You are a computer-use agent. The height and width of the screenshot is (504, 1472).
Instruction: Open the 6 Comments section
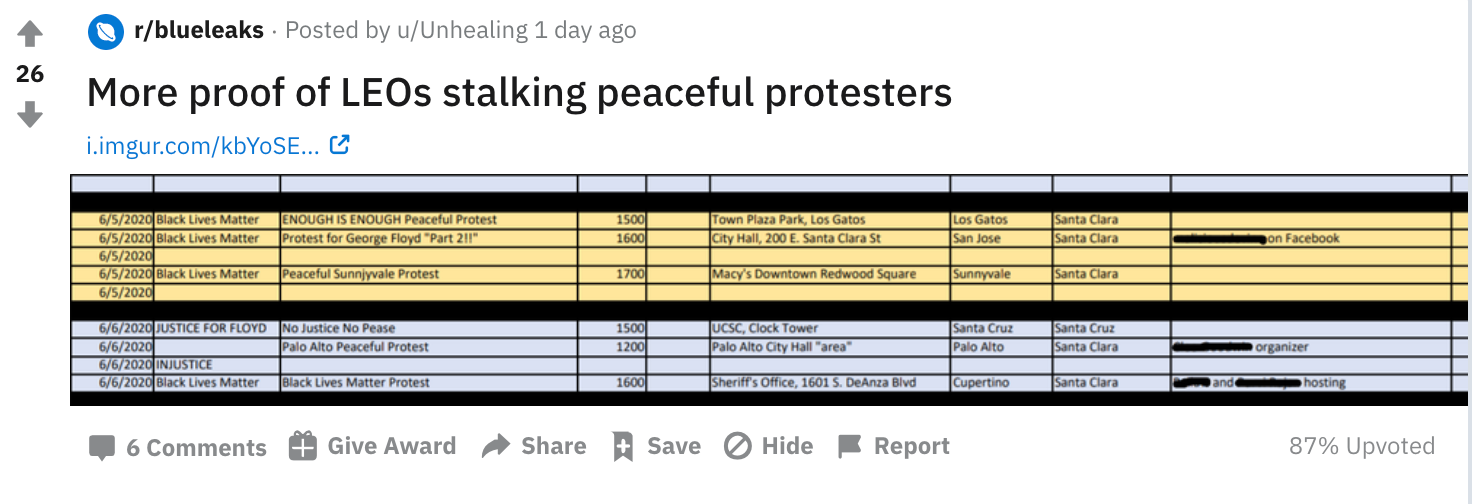196,448
